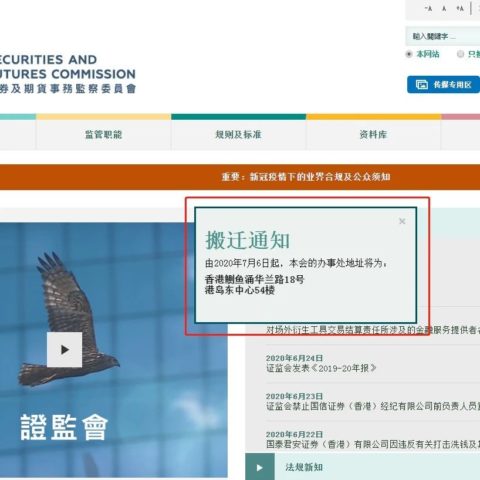The image size is (480, 480).
Task: Decrease font size with -A
Action: tap(429, 8)
